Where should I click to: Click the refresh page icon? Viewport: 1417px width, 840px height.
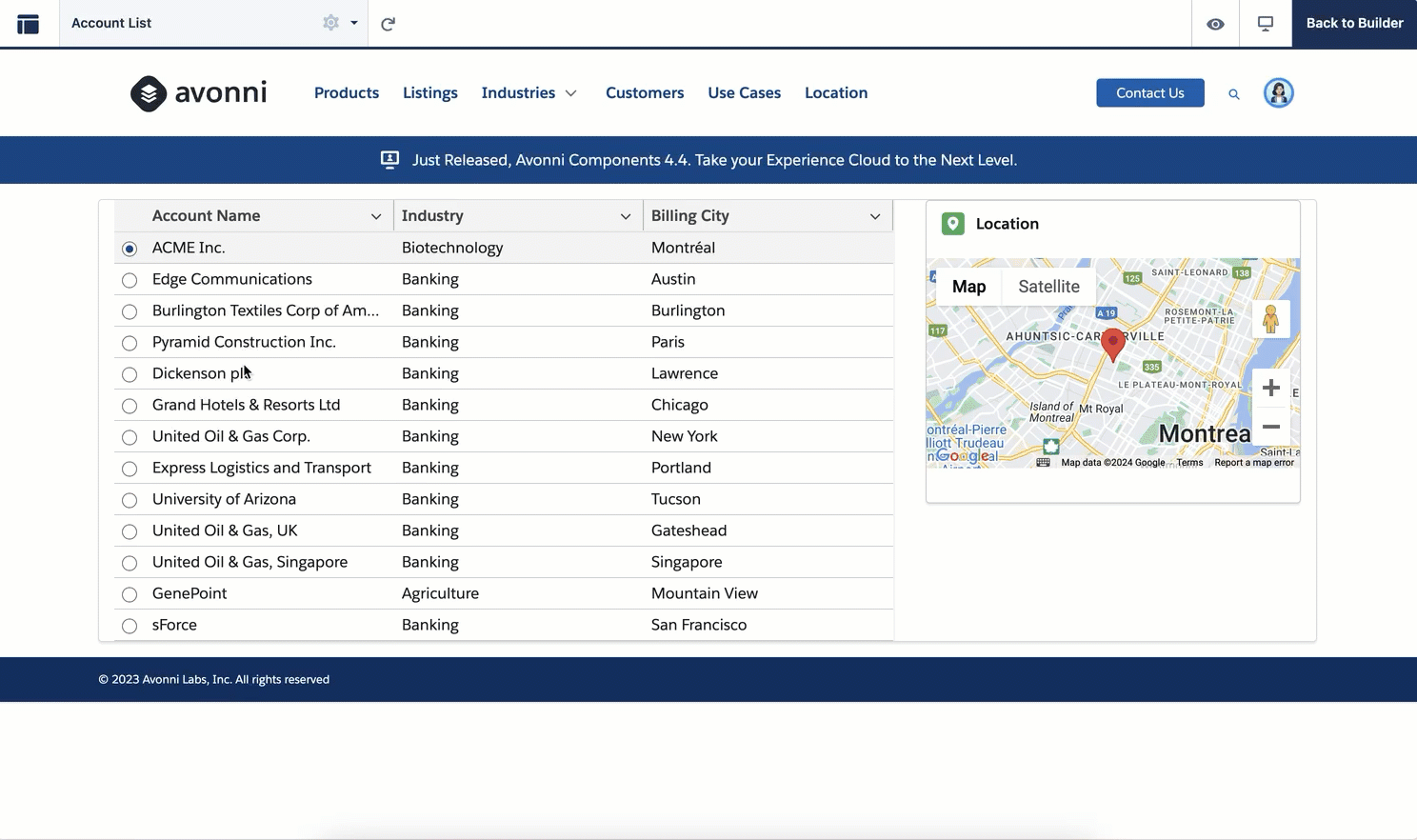coord(388,24)
